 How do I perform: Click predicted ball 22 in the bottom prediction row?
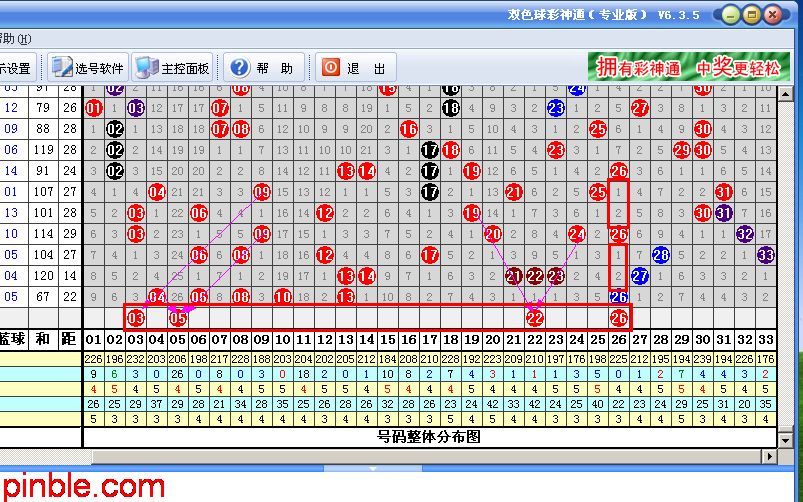click(x=535, y=318)
